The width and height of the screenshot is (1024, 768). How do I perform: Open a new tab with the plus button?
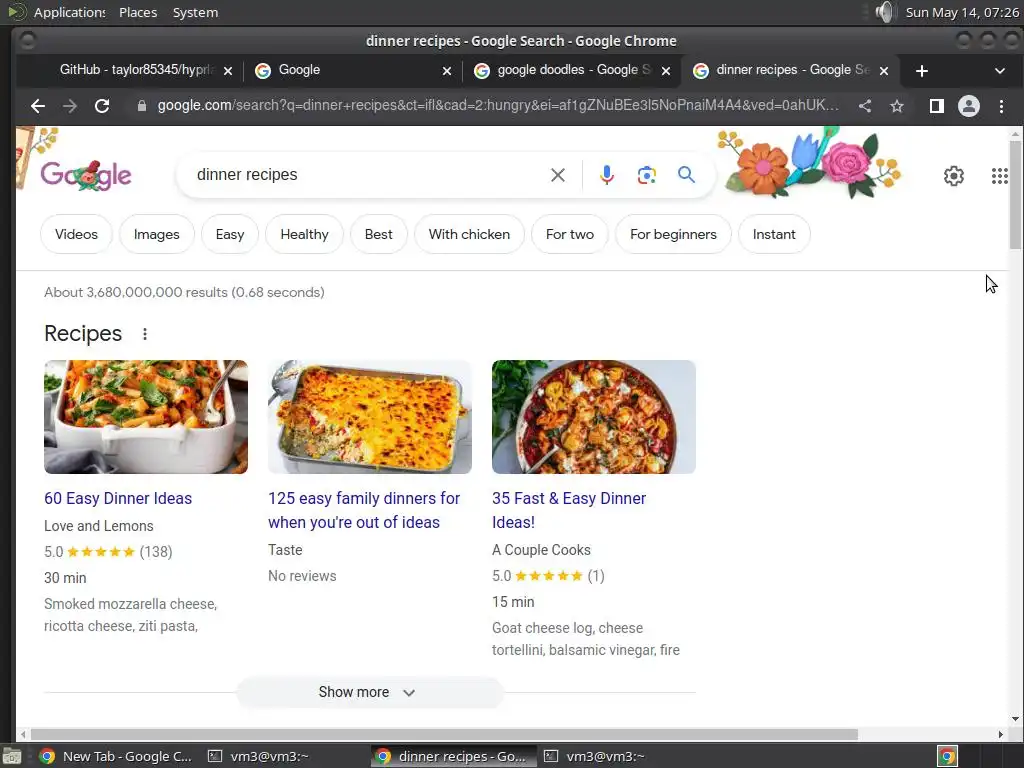(921, 71)
